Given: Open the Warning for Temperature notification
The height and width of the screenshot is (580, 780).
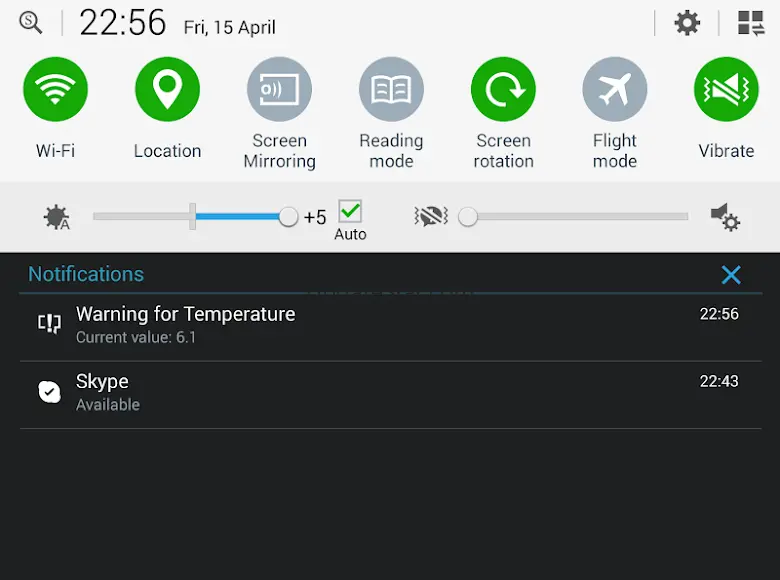Looking at the screenshot, I should pyautogui.click(x=390, y=326).
